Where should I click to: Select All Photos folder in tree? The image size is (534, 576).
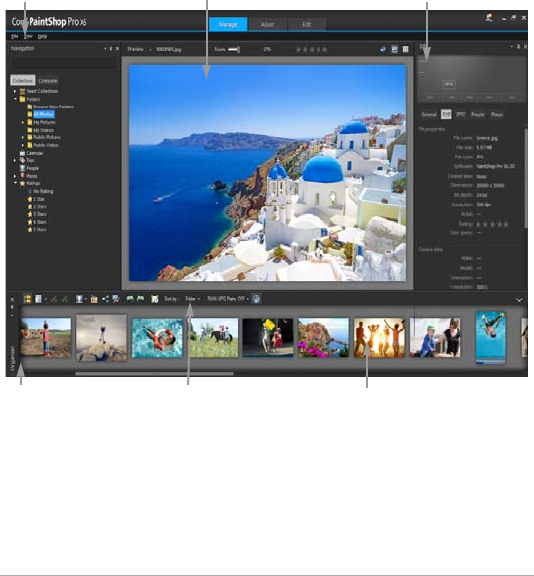tap(44, 114)
